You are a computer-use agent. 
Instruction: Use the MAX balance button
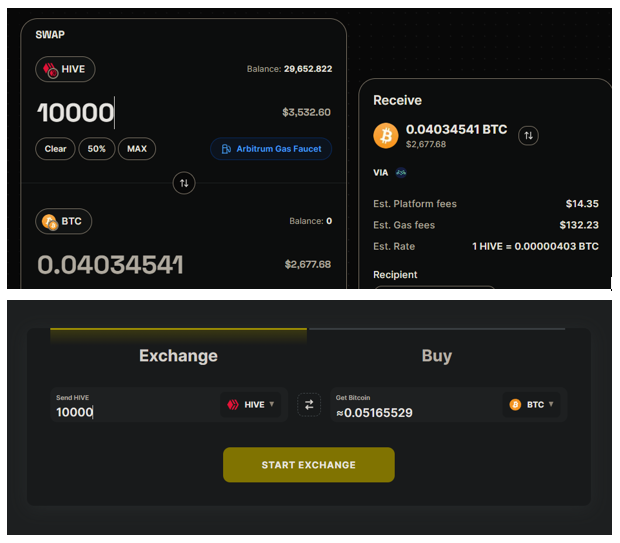coord(137,149)
